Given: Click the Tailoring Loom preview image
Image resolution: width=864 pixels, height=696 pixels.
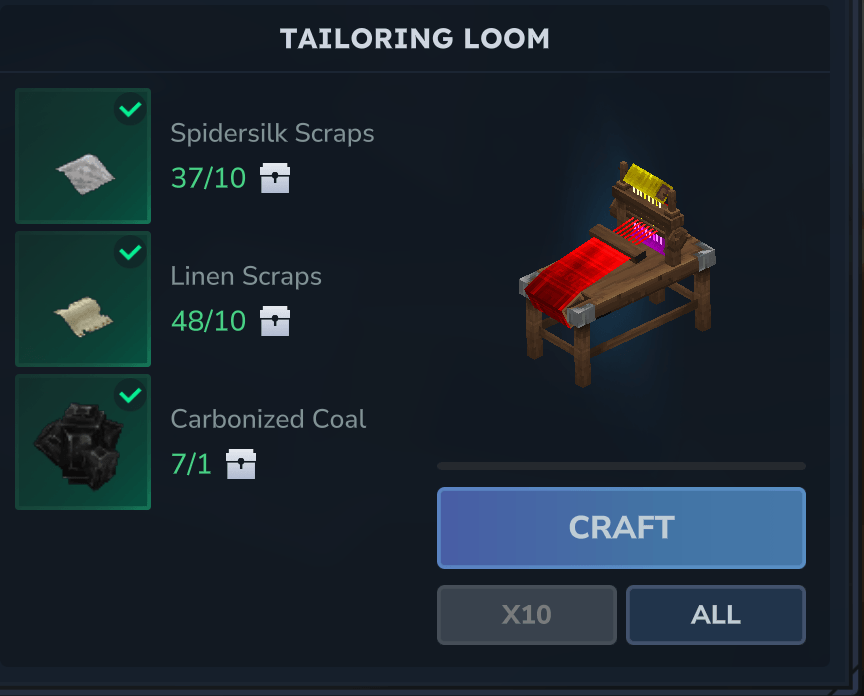Looking at the screenshot, I should coord(617,274).
